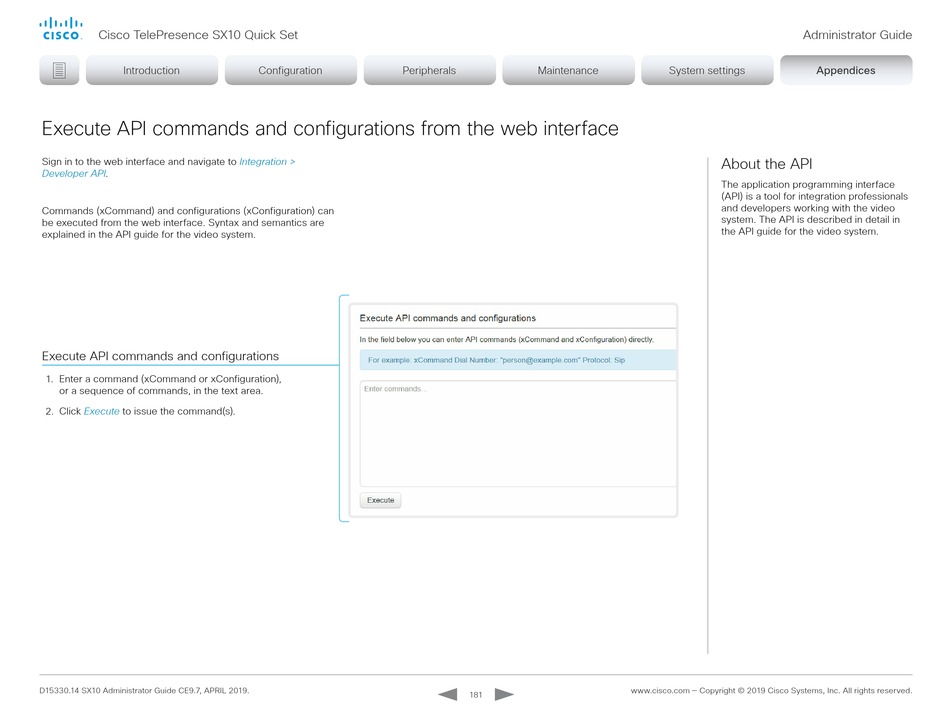
Task: Click the 'Commands (xCommand) and configurations' paragraph
Action: [x=188, y=223]
